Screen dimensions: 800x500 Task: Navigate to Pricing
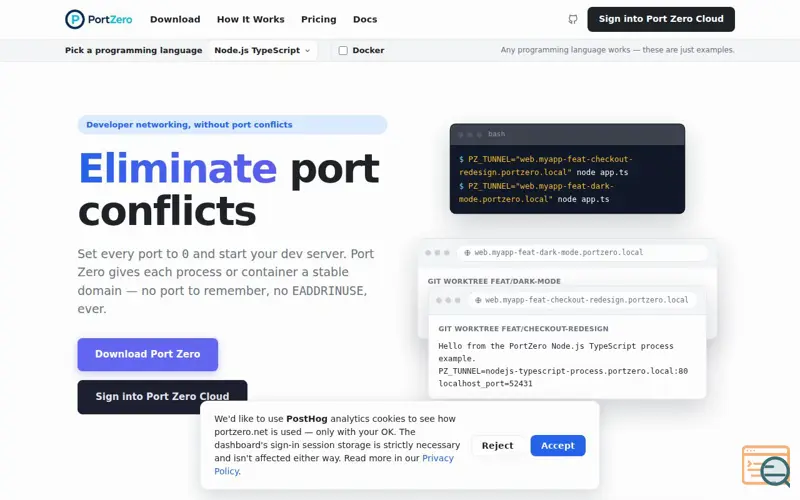point(318,19)
